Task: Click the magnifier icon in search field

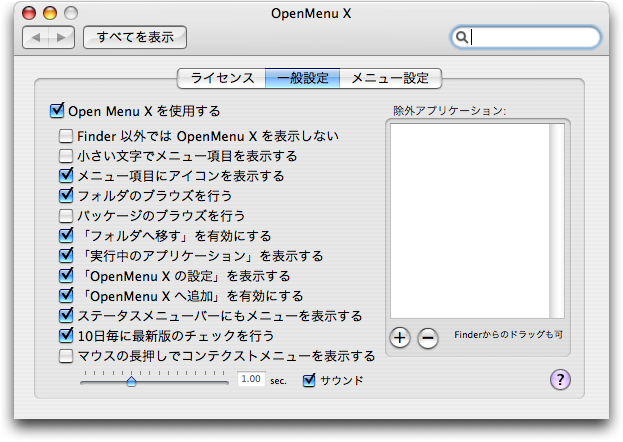Action: (461, 37)
